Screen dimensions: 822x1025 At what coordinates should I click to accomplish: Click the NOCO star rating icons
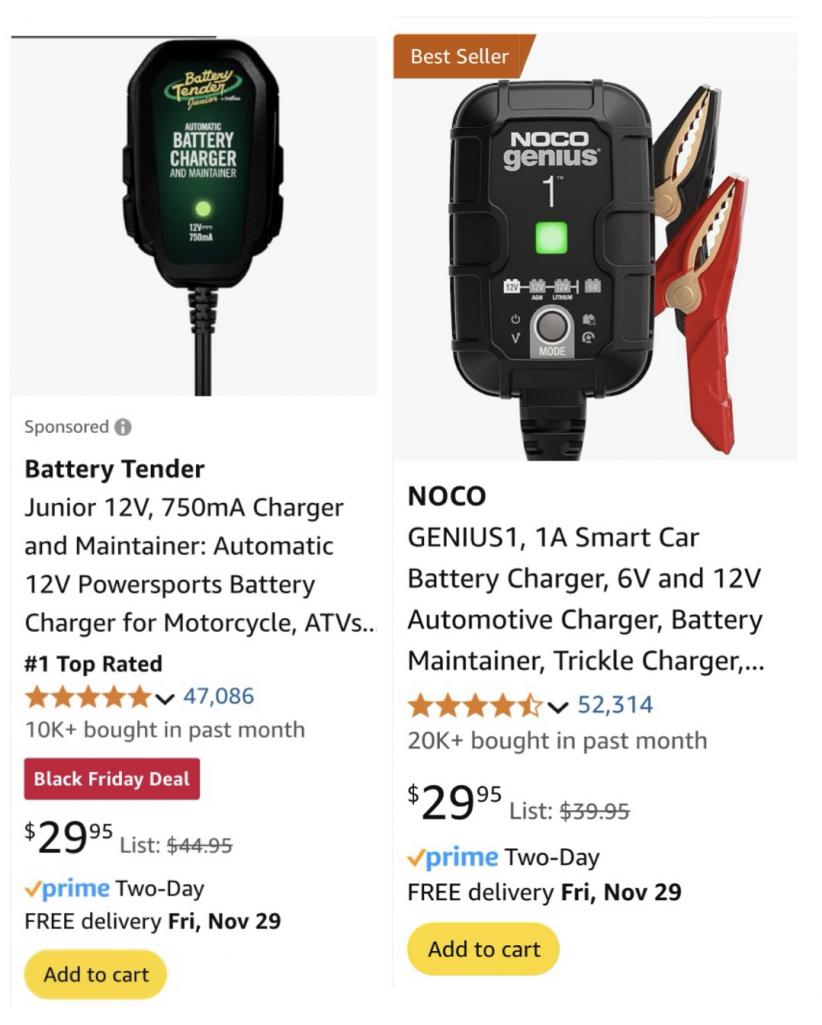tap(474, 706)
